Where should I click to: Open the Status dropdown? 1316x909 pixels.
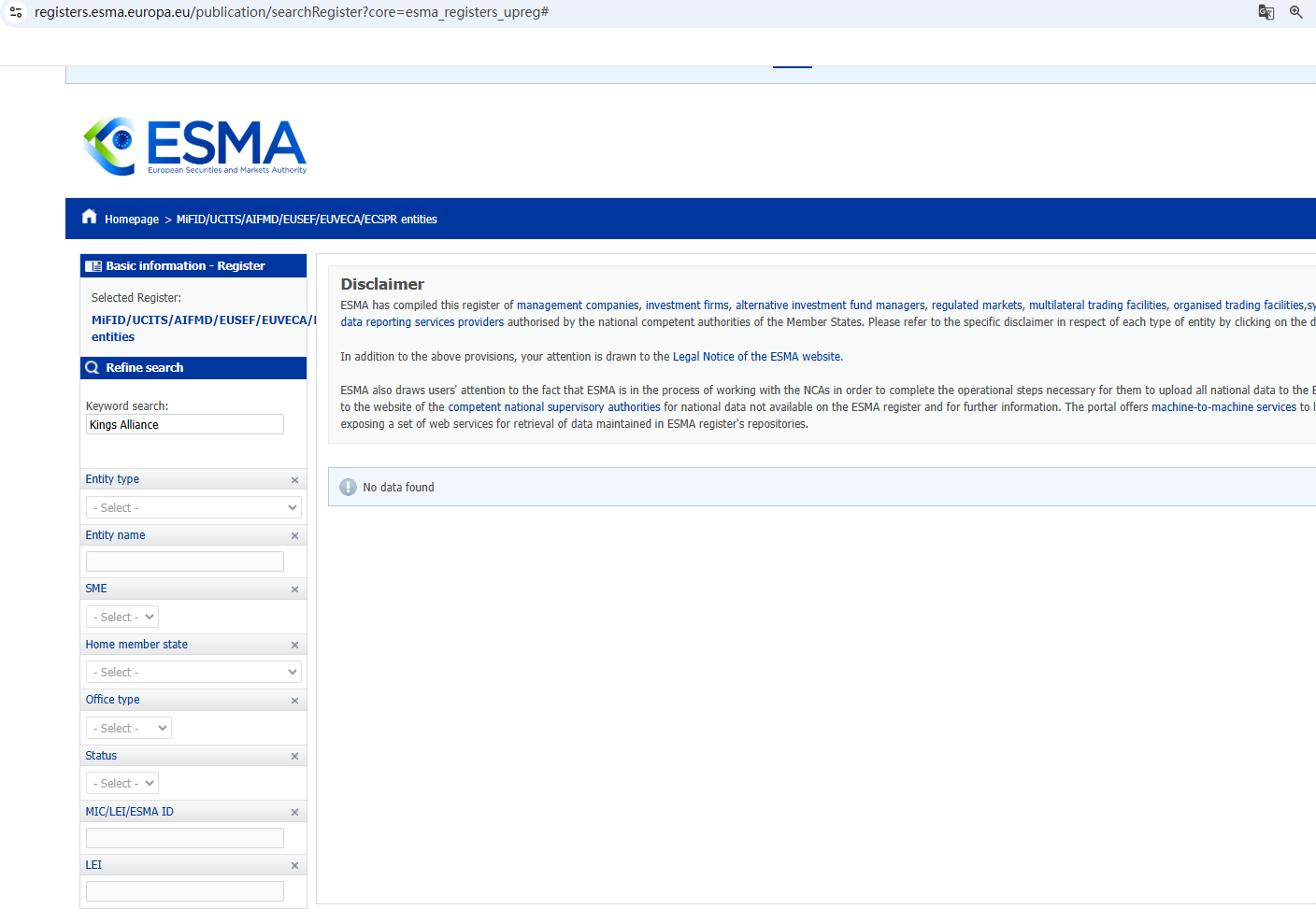coord(122,783)
